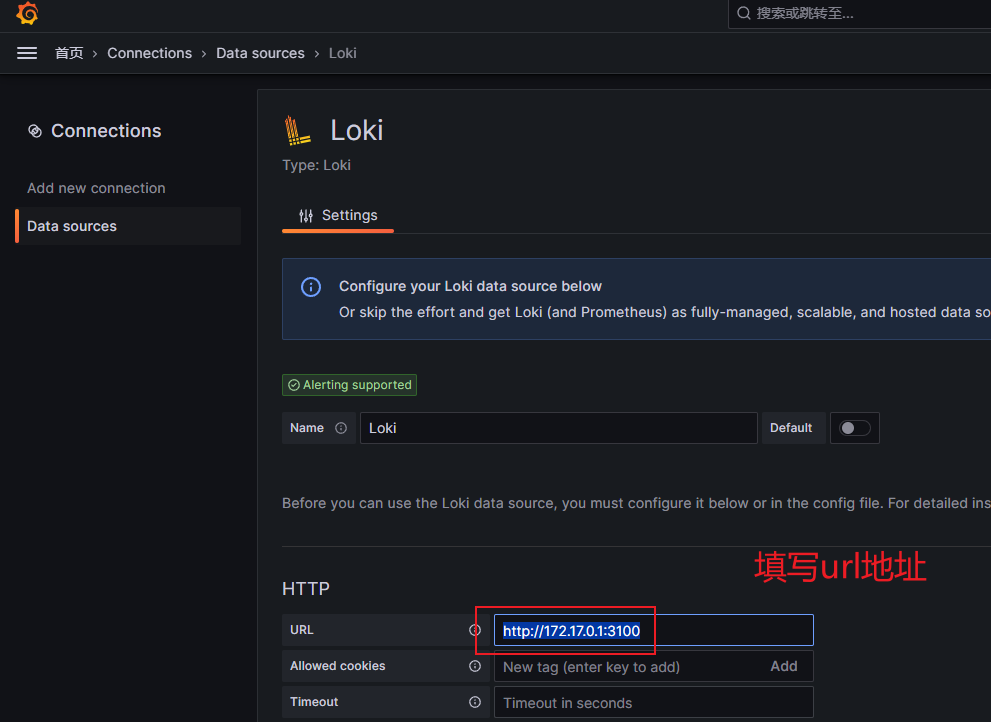This screenshot has width=991, height=722.
Task: Click the Name input field containing Loki
Action: (558, 428)
